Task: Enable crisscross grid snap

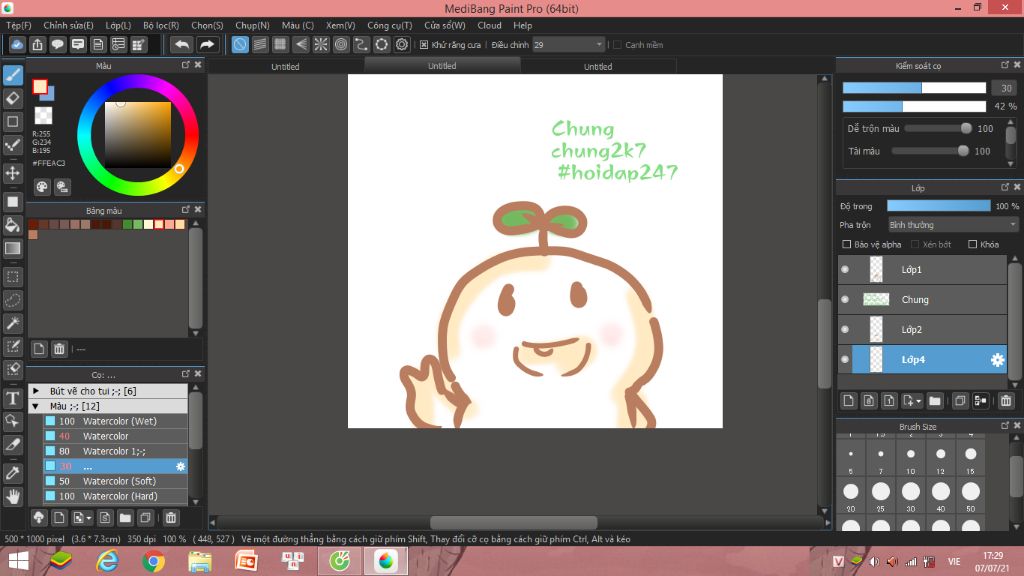Action: (x=280, y=44)
